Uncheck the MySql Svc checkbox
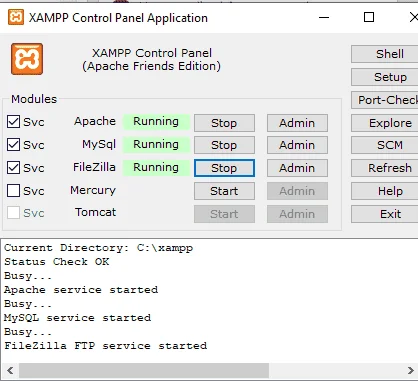The width and height of the screenshot is (418, 381). point(13,145)
